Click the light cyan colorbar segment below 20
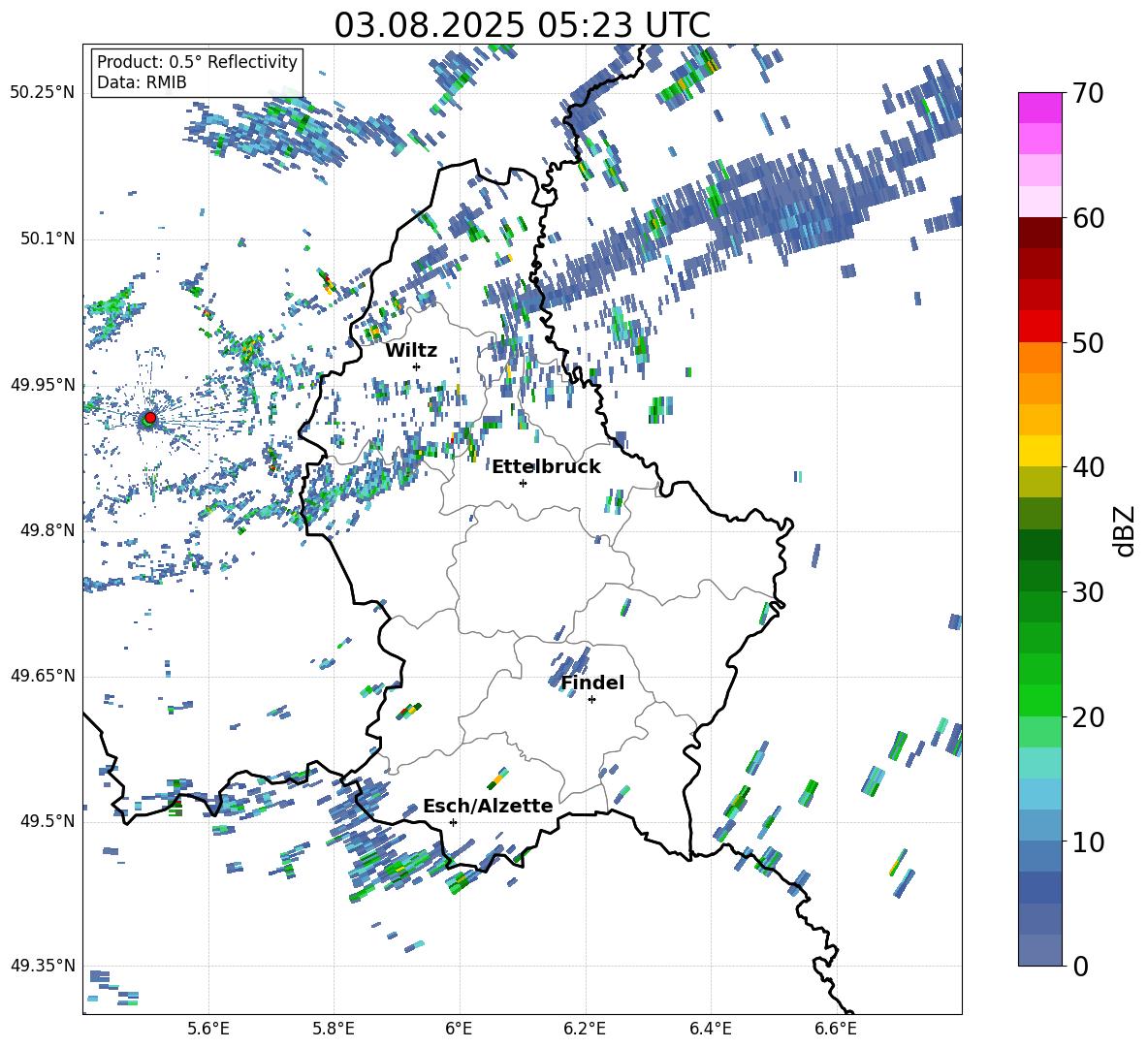This screenshot has width=1148, height=1048. point(1039,763)
